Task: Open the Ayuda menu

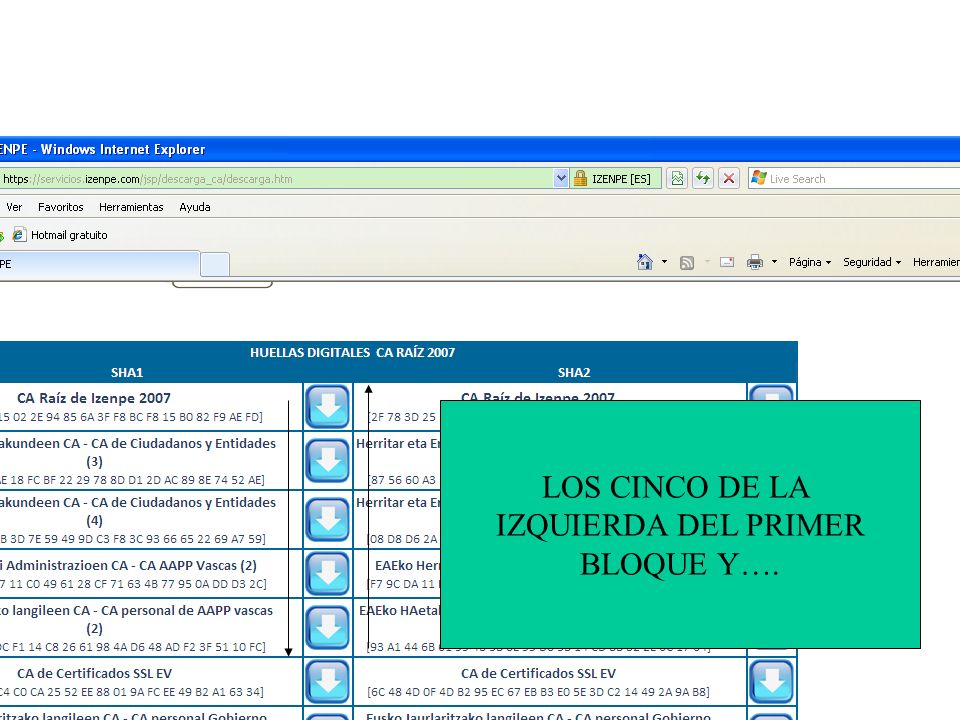Action: tap(195, 207)
